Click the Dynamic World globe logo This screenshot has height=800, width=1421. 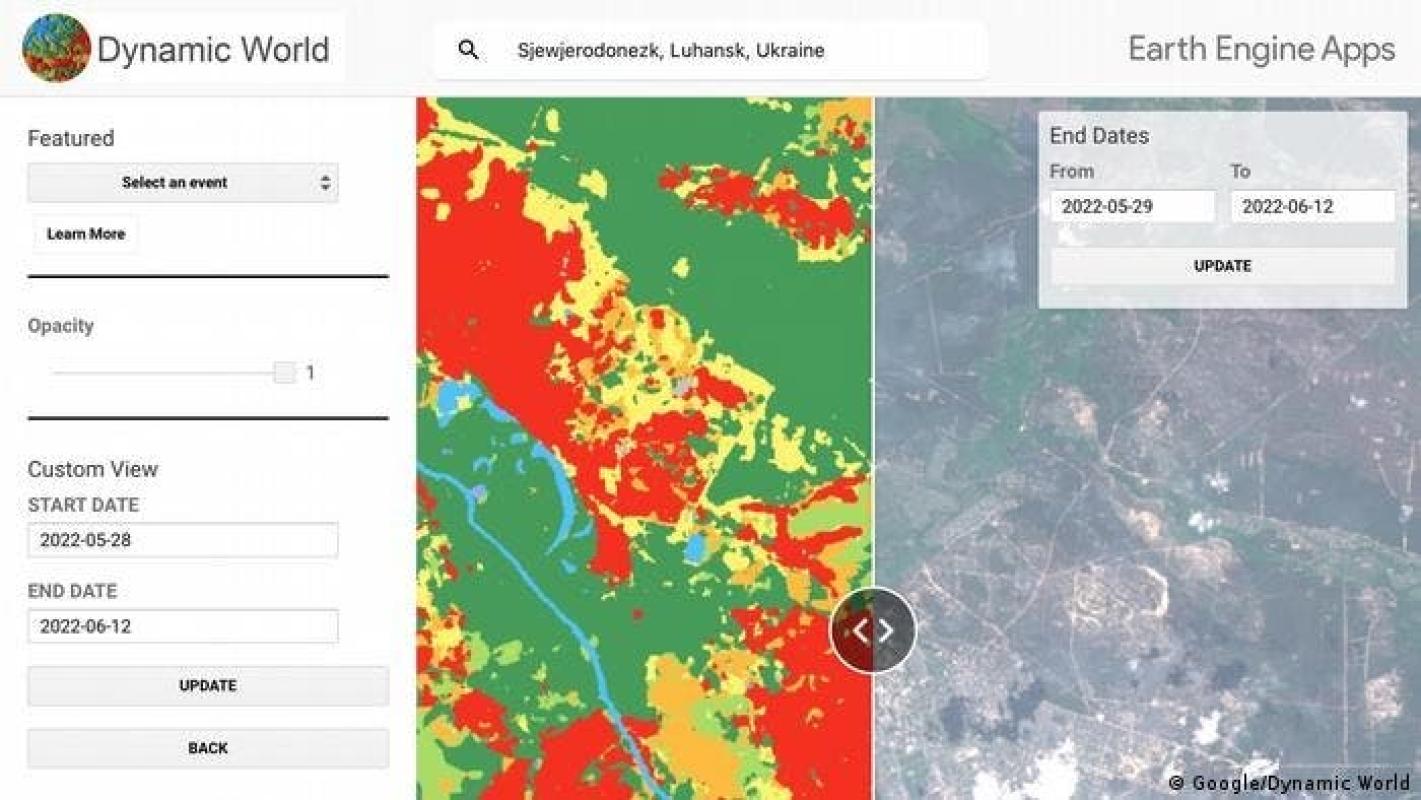pos(56,48)
